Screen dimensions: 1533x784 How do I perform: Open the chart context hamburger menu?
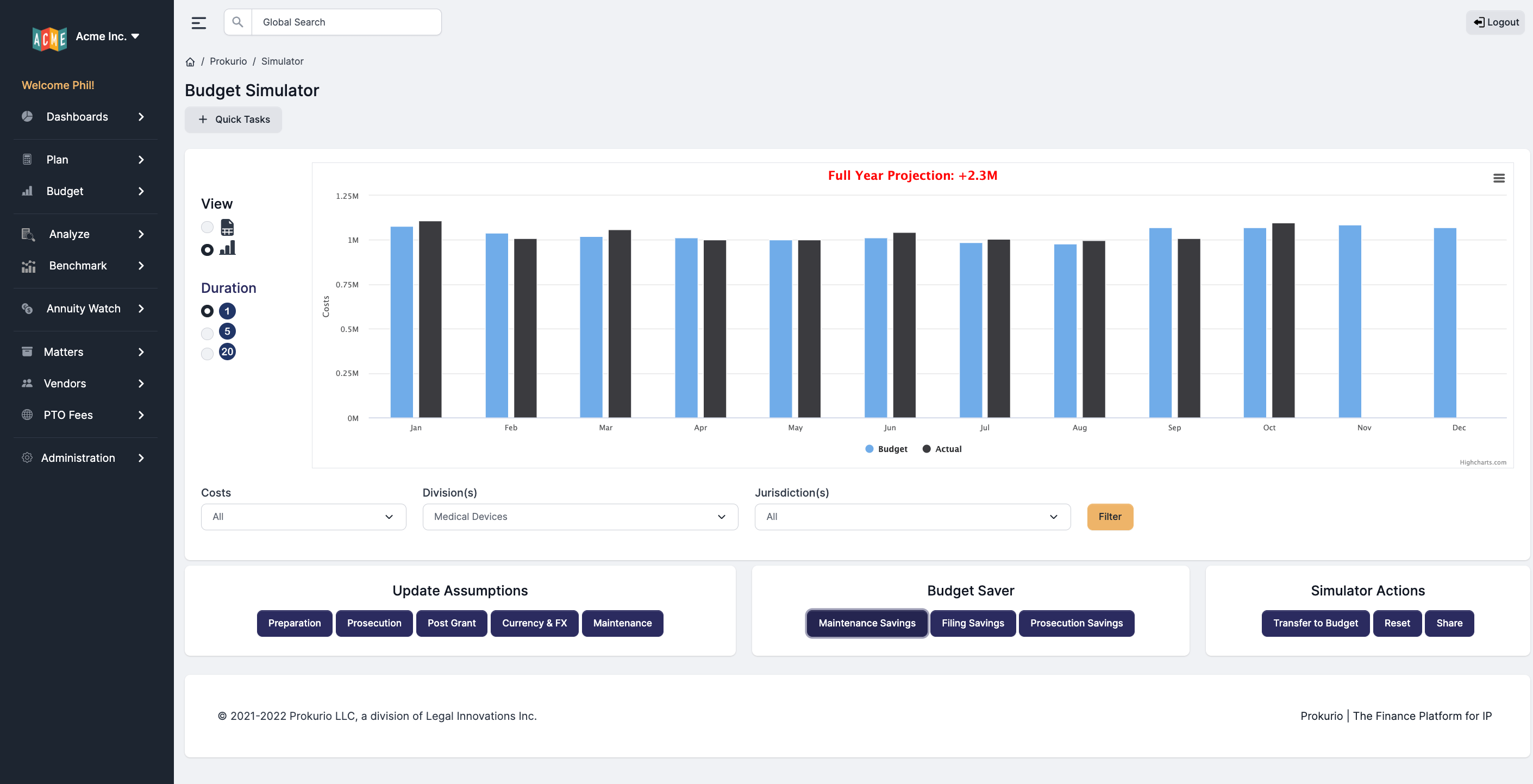click(x=1498, y=178)
